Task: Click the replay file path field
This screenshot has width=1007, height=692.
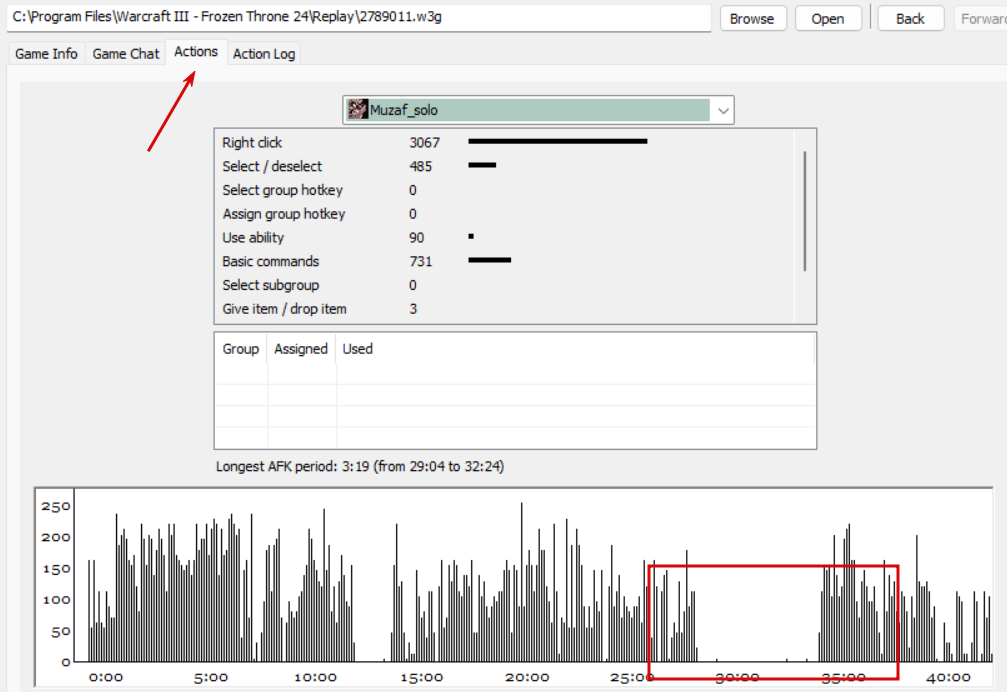Action: coord(359,17)
